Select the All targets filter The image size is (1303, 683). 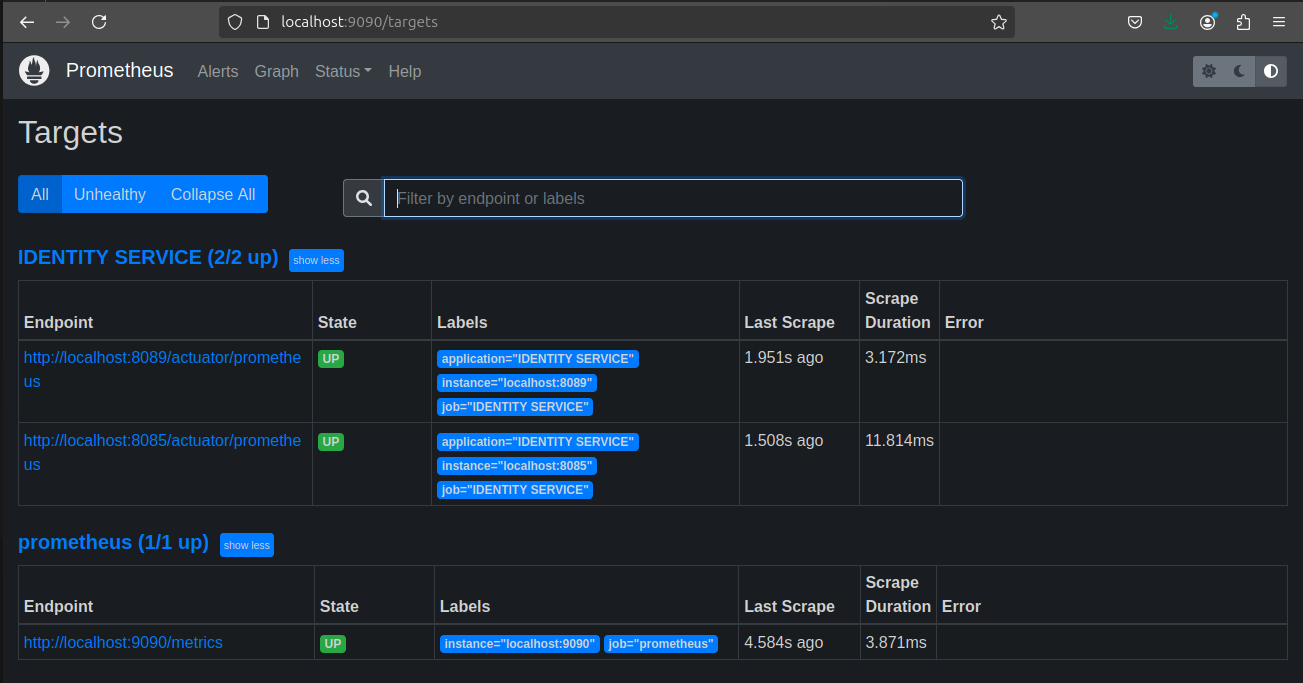coord(40,194)
